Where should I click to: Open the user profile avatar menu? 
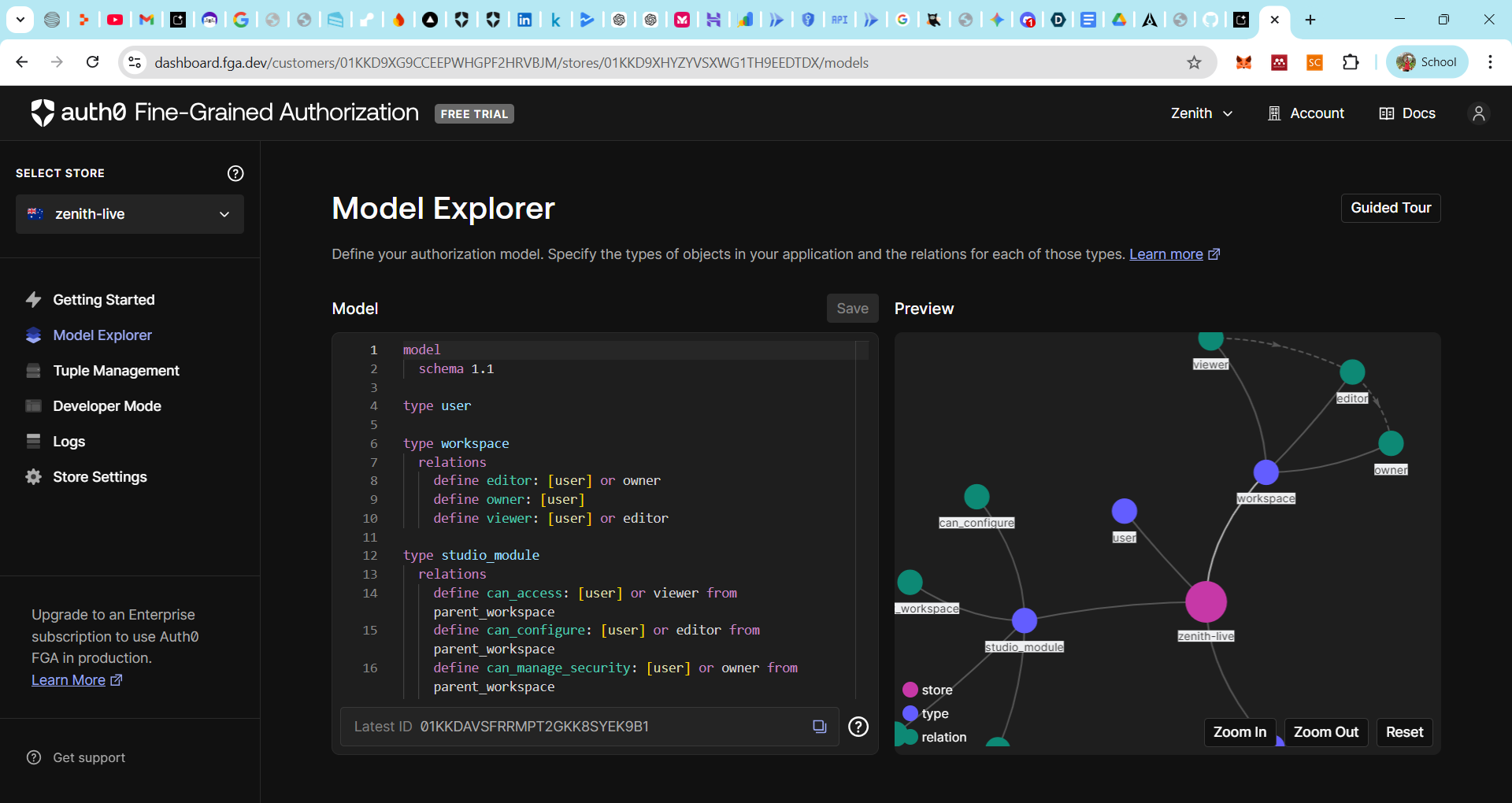click(1479, 113)
